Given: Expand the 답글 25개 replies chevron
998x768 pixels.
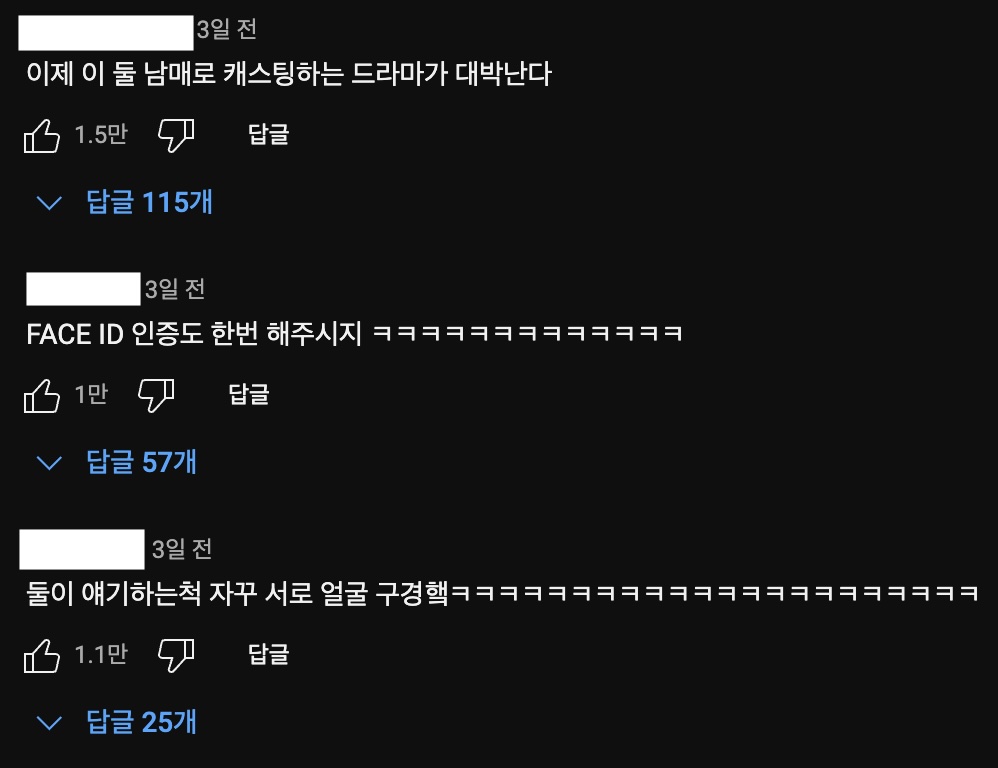Looking at the screenshot, I should pyautogui.click(x=49, y=723).
